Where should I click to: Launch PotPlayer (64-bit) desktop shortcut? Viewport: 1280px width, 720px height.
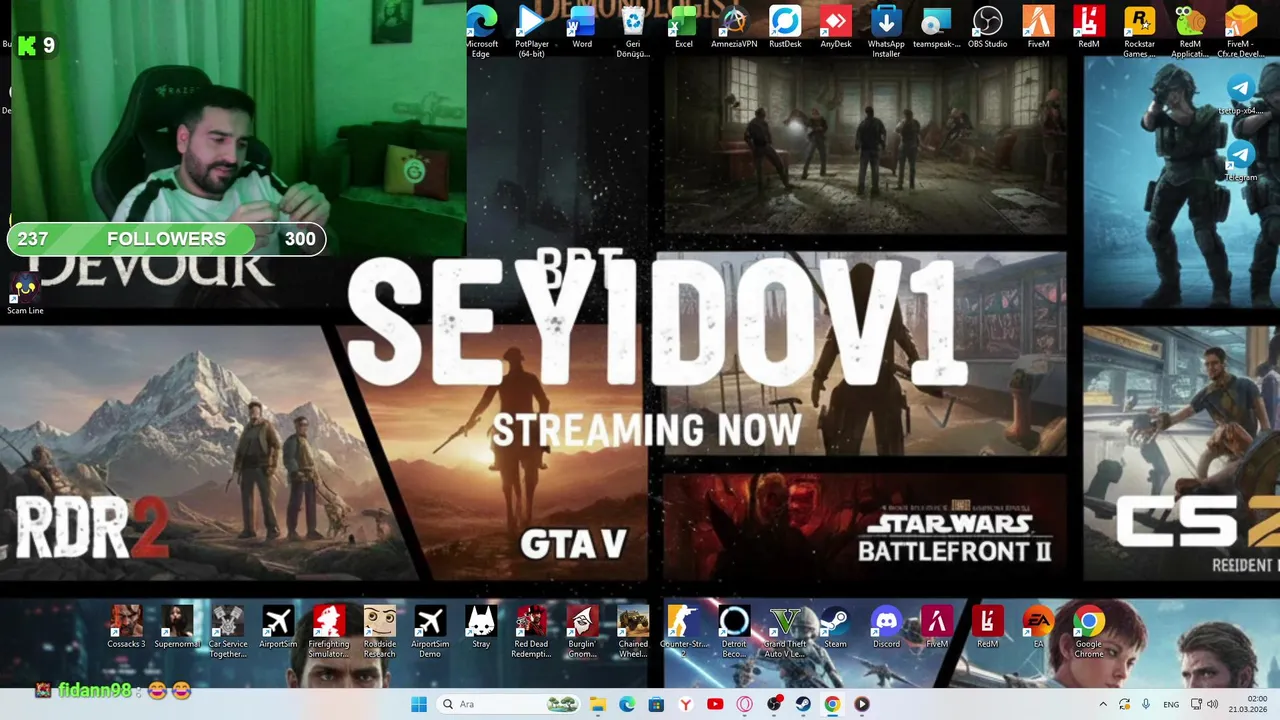click(531, 30)
